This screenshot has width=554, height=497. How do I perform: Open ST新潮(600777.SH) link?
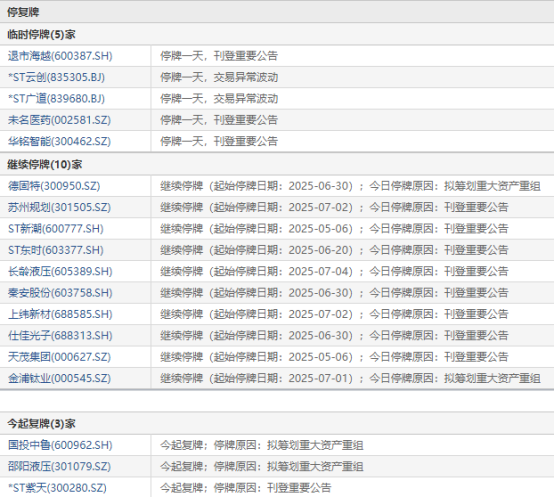pos(56,229)
